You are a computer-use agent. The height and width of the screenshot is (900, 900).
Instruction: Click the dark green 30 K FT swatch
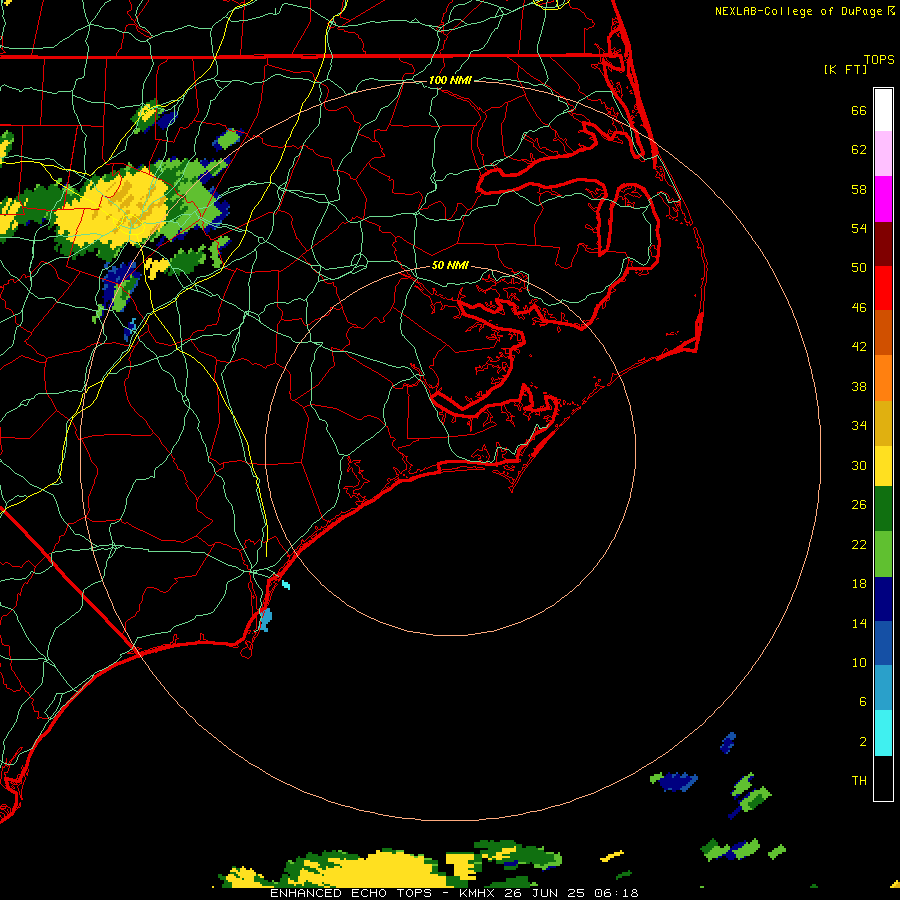coord(883,509)
